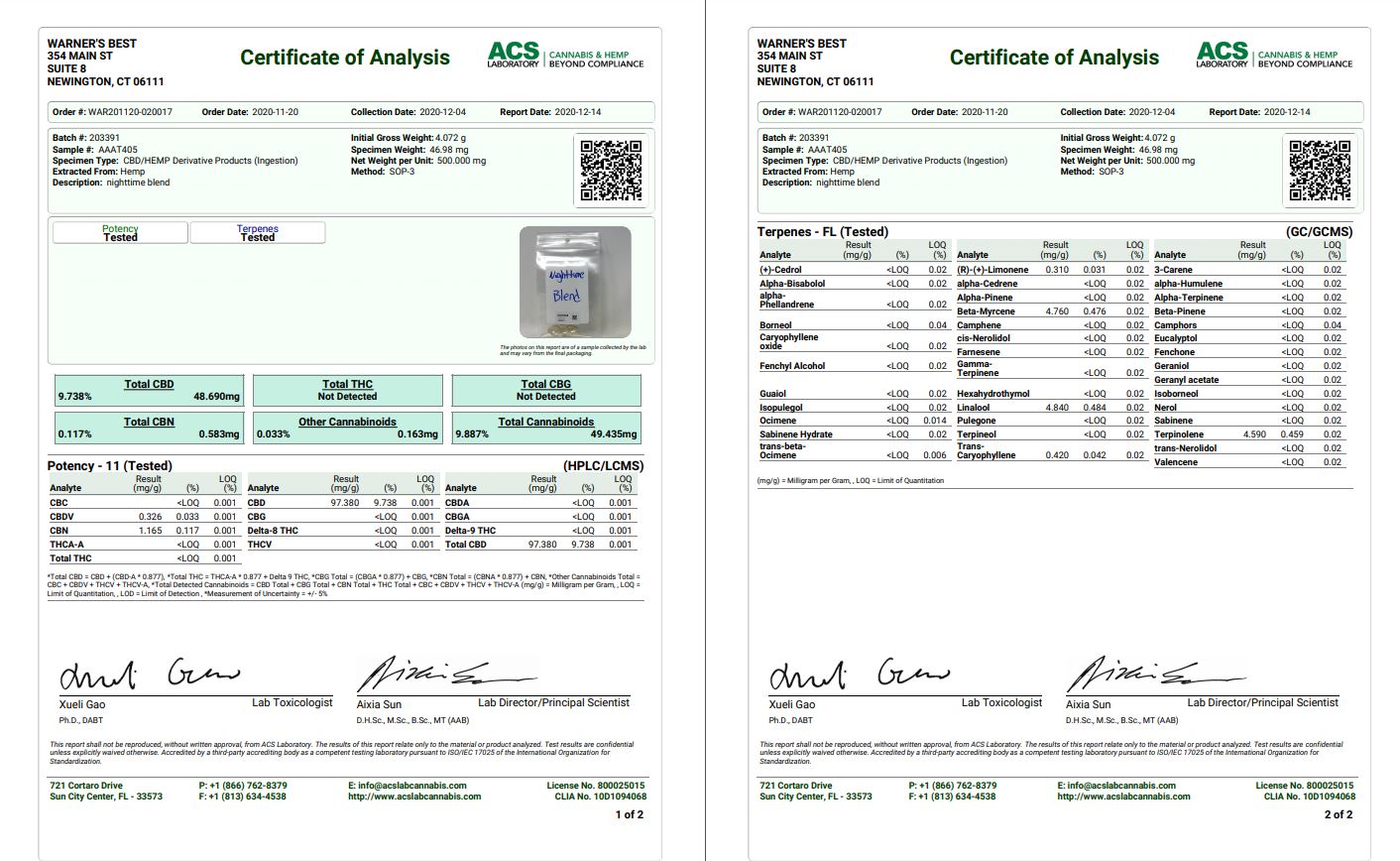1400x861 pixels.
Task: Select the QR code on page 1
Action: (611, 171)
